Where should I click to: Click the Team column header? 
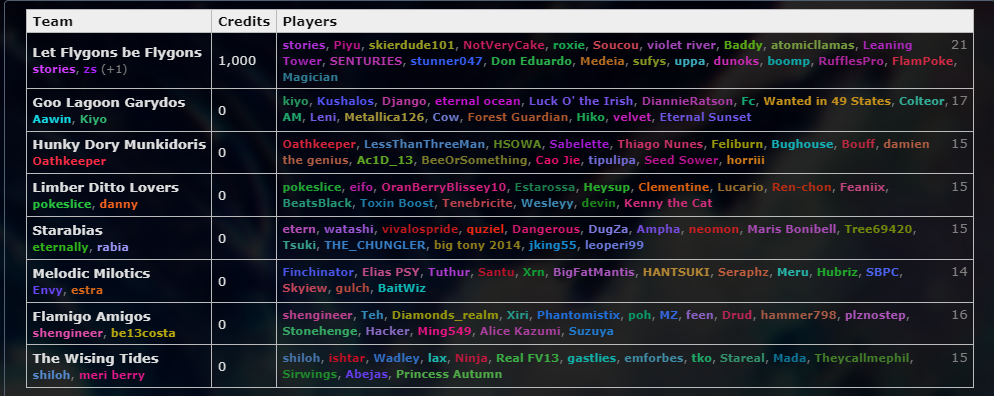[53, 22]
